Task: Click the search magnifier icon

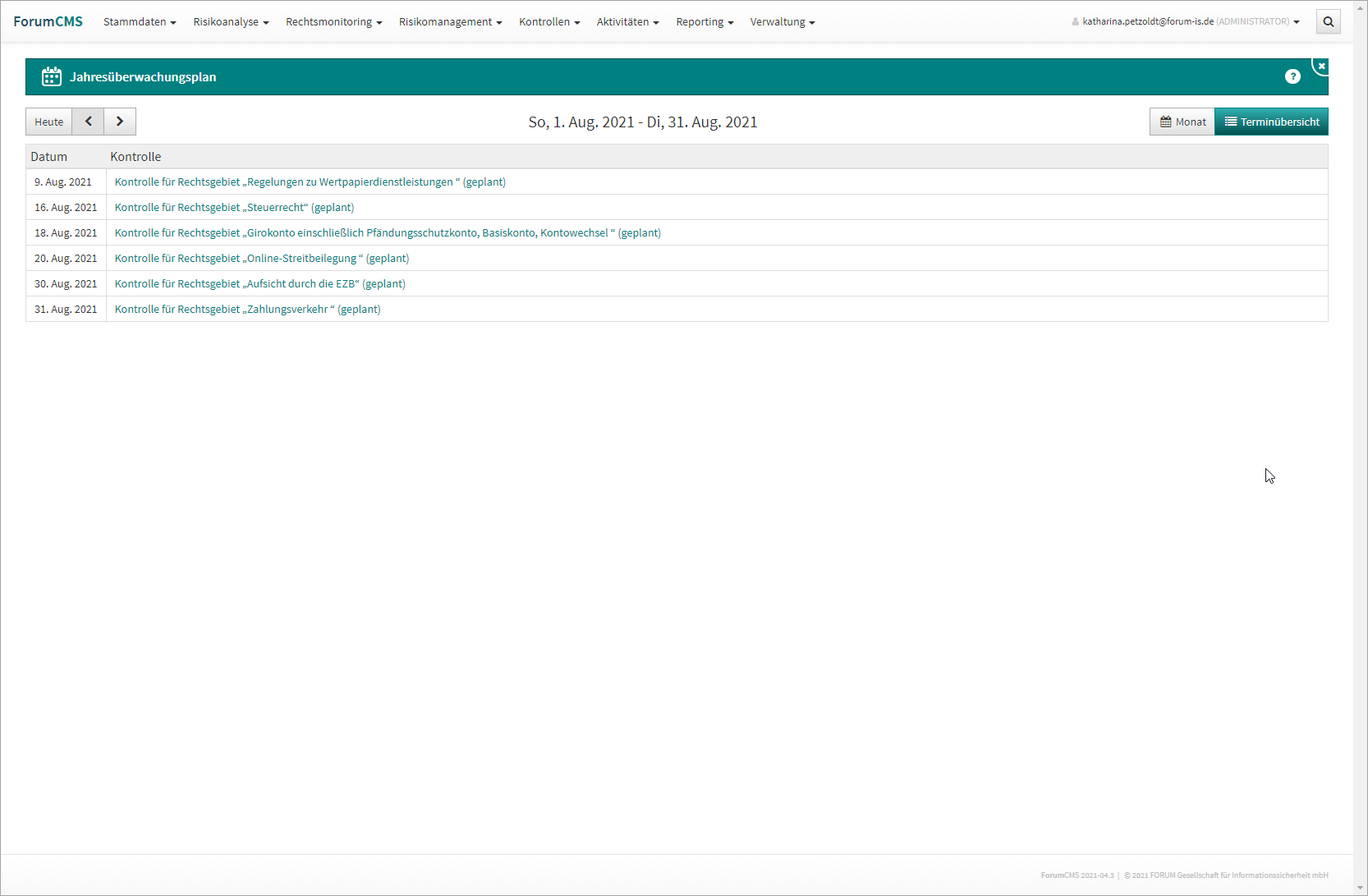Action: (1328, 22)
